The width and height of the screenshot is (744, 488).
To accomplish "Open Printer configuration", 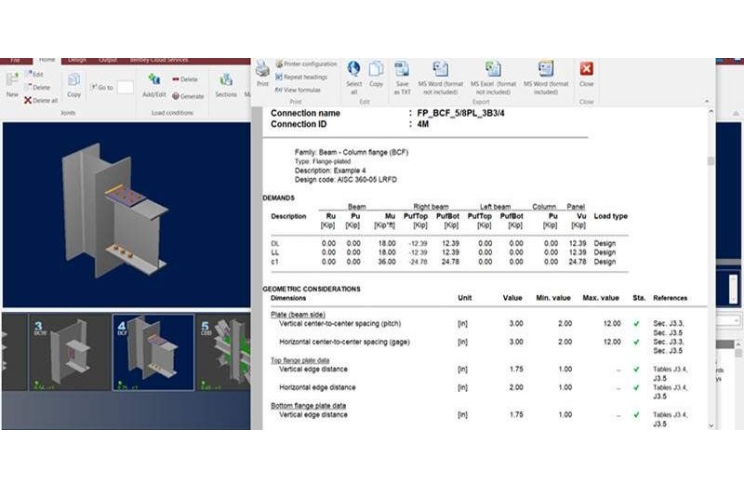I will 307,64.
